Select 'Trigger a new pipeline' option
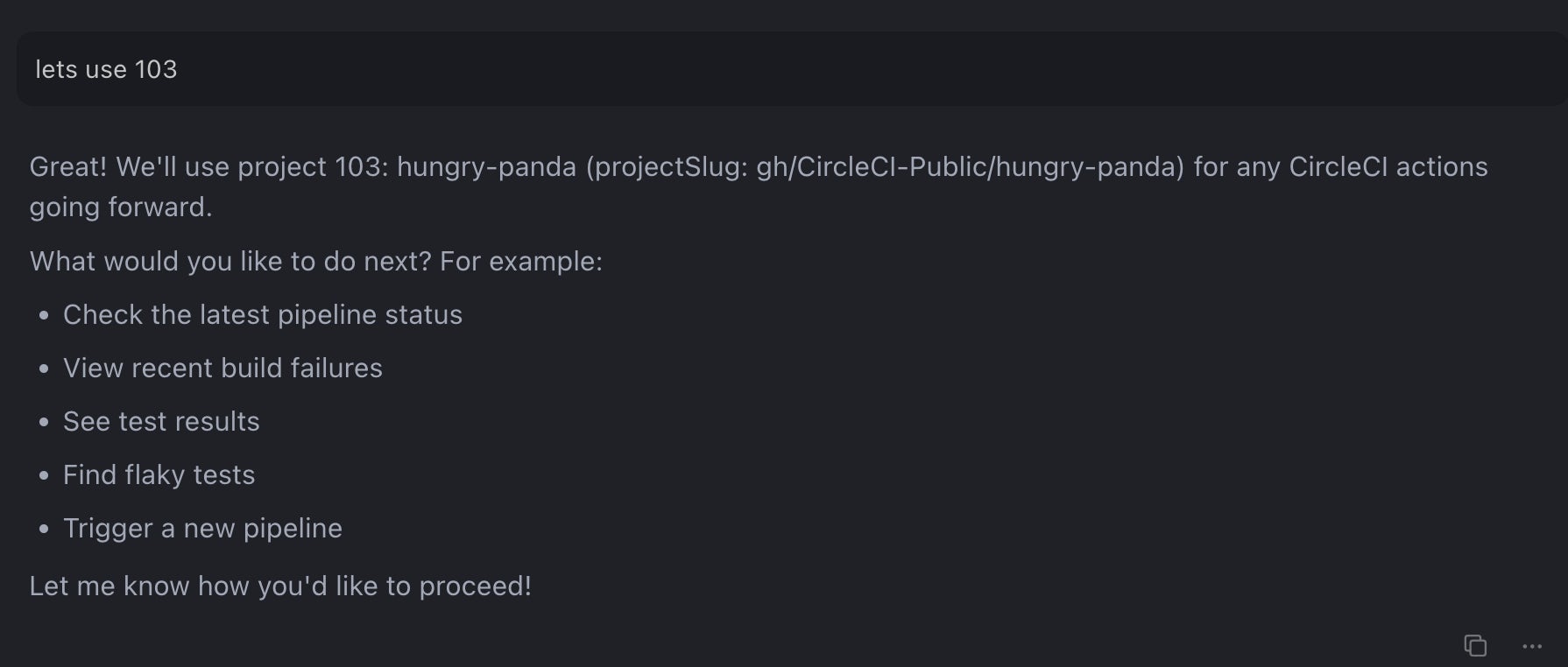Screen dimensions: 1568x667 pyautogui.click(x=201, y=528)
